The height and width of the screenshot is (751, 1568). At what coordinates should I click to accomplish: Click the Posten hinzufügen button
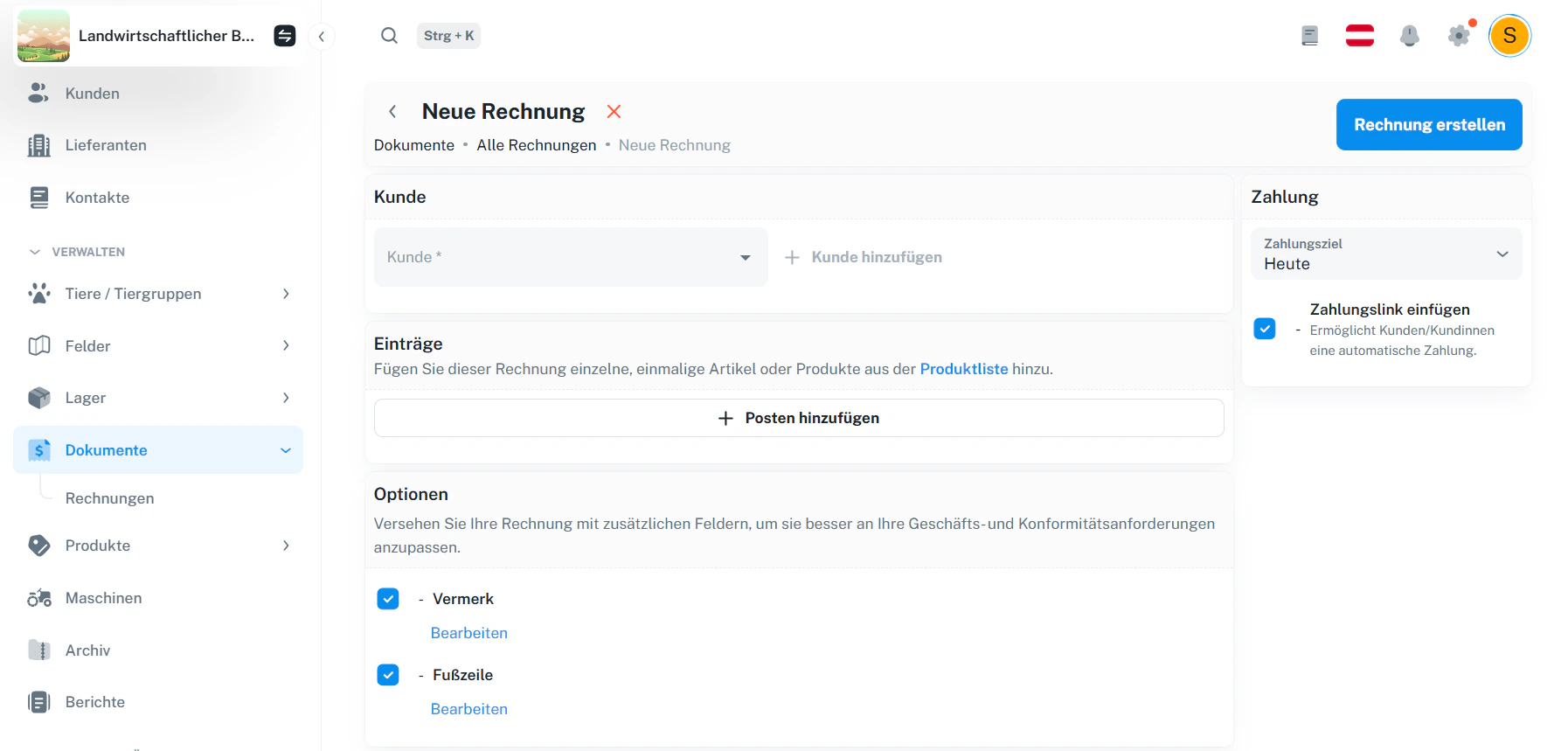tap(798, 418)
